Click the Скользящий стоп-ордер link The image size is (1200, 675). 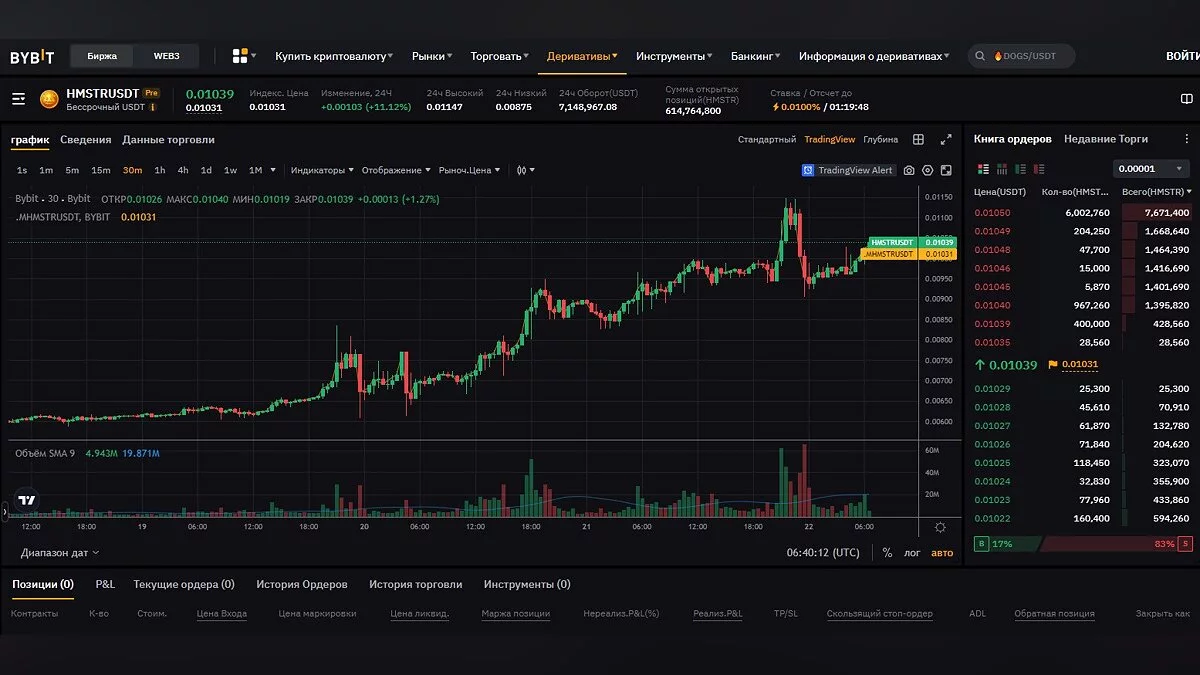pyautogui.click(x=880, y=614)
